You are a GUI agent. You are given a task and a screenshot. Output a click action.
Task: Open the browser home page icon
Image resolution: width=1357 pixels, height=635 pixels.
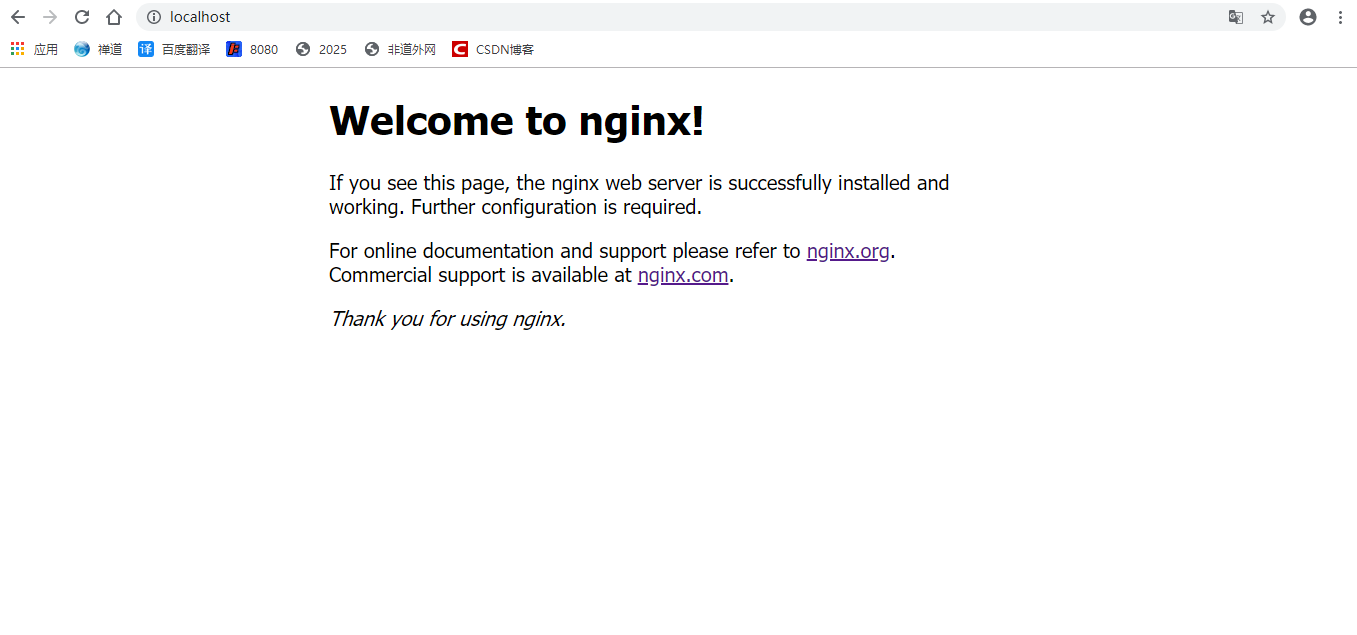point(114,17)
